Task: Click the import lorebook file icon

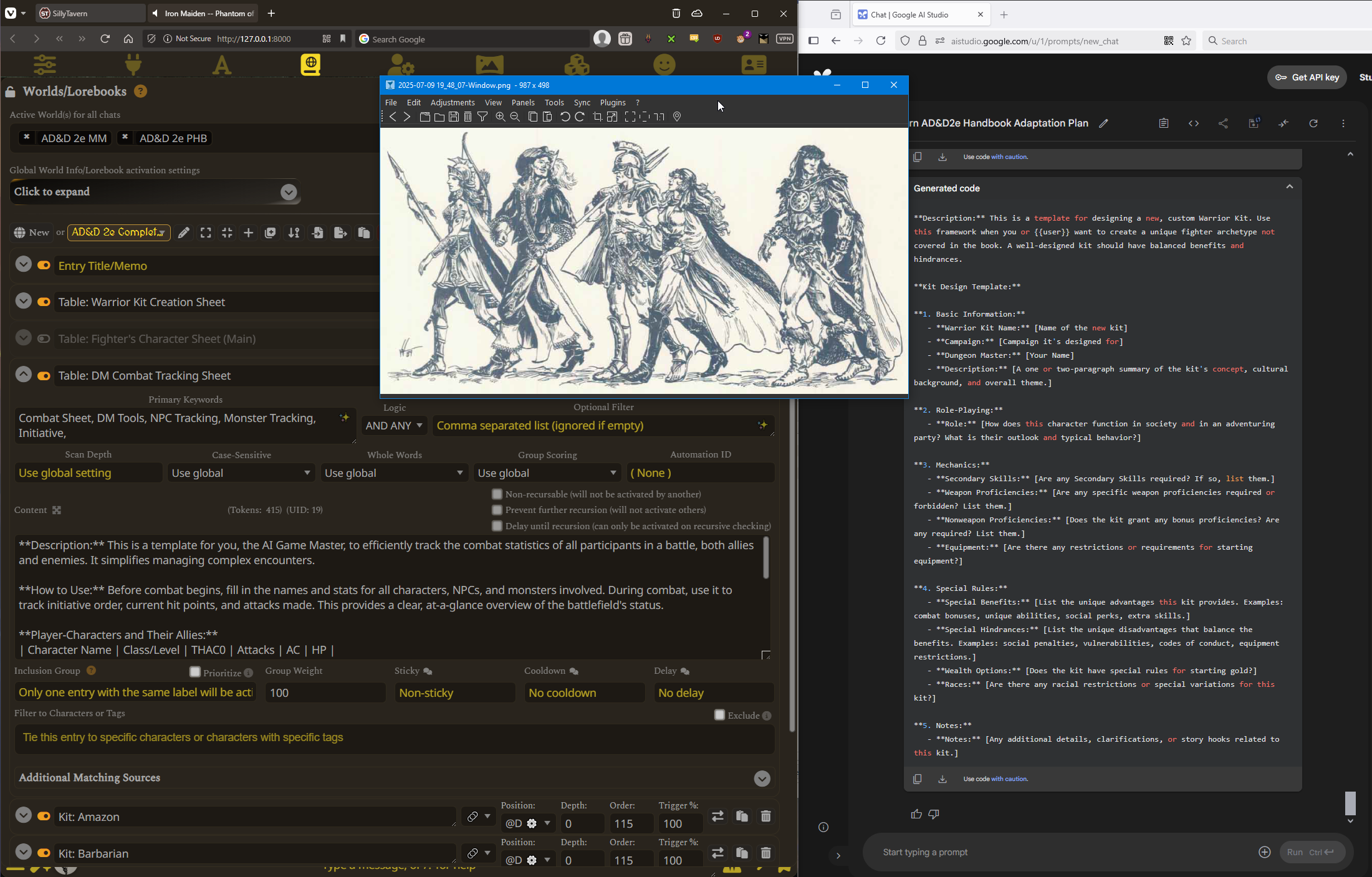Action: (317, 232)
